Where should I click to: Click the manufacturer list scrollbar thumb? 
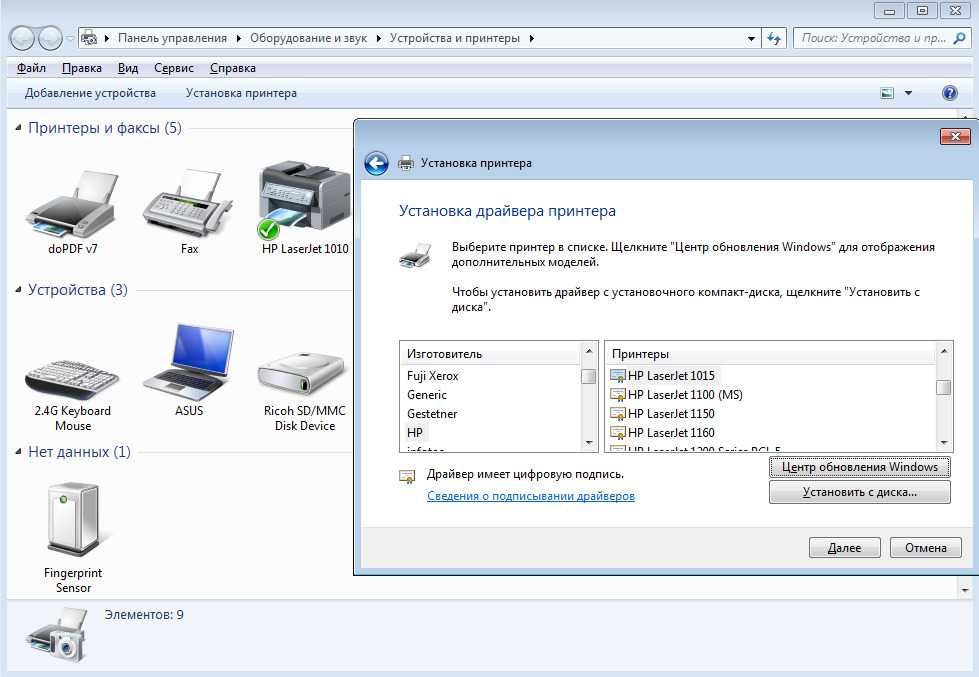pyautogui.click(x=588, y=377)
